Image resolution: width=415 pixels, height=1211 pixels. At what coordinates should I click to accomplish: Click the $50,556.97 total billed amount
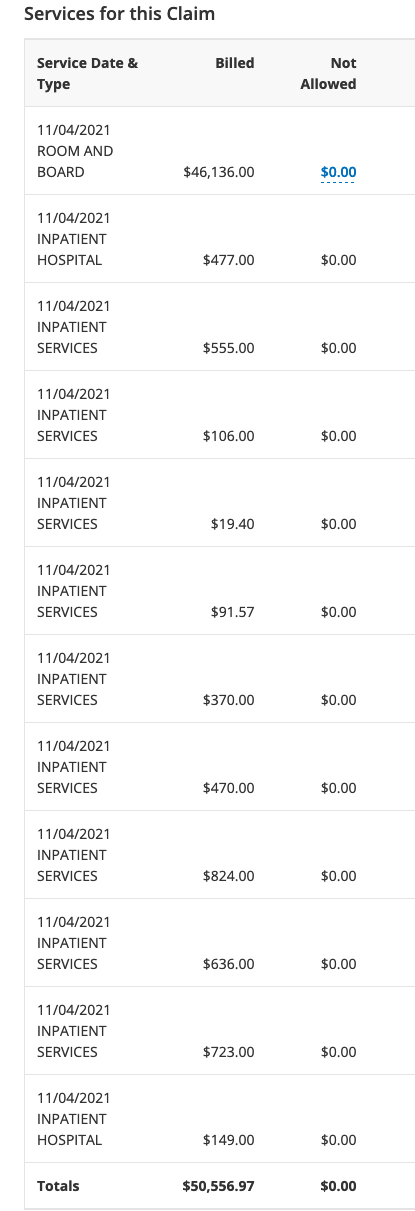tap(218, 1186)
